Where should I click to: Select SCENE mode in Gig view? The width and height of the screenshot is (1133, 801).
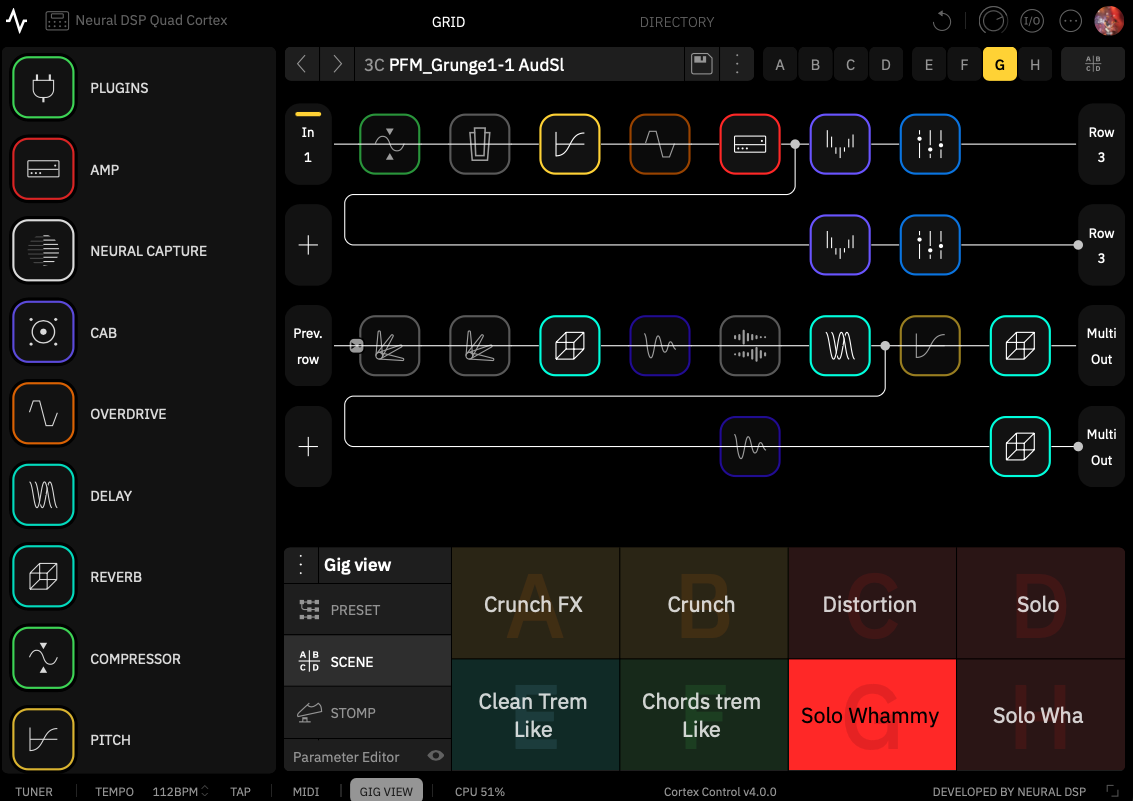pos(367,661)
